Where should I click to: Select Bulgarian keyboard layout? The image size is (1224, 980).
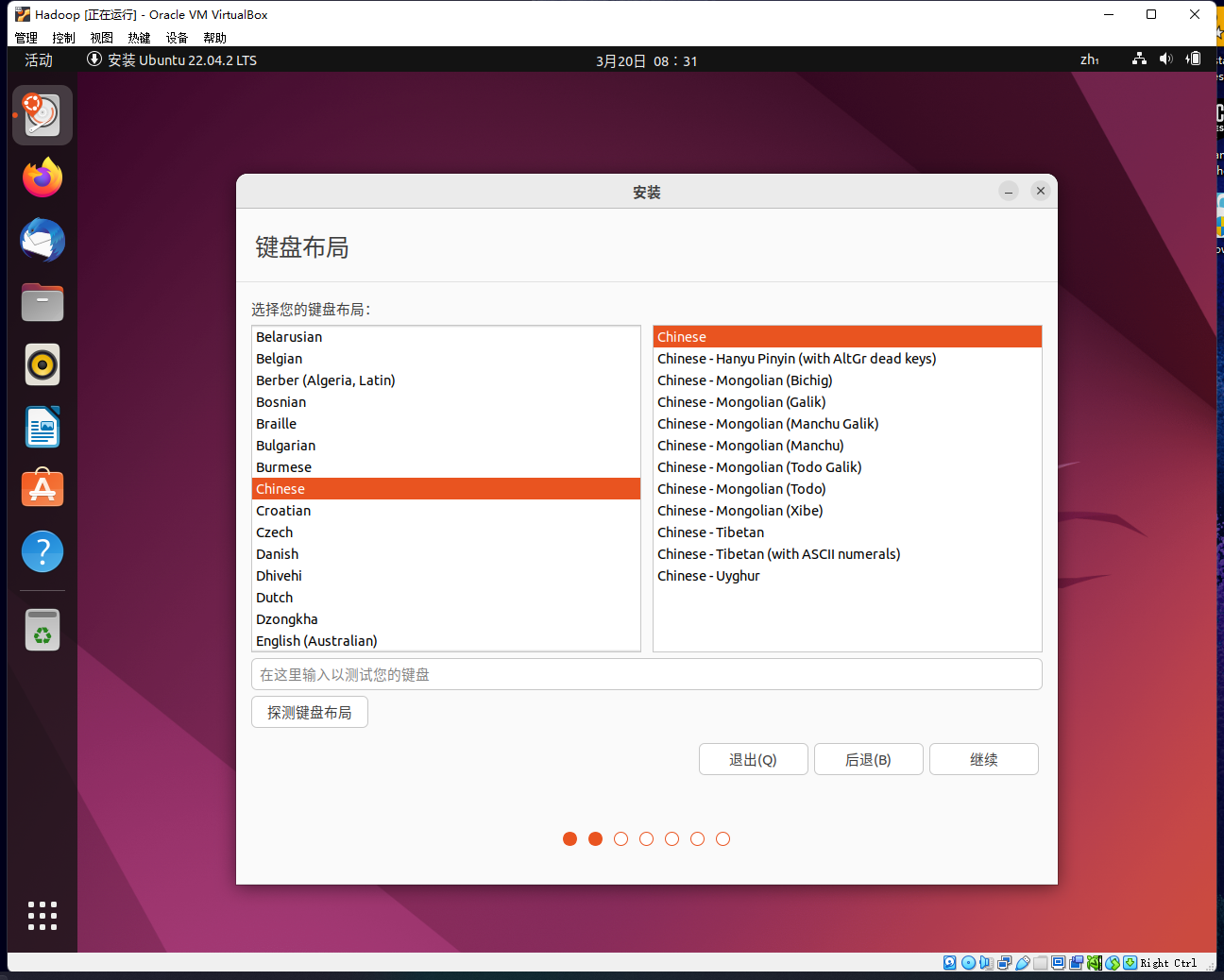pos(446,446)
